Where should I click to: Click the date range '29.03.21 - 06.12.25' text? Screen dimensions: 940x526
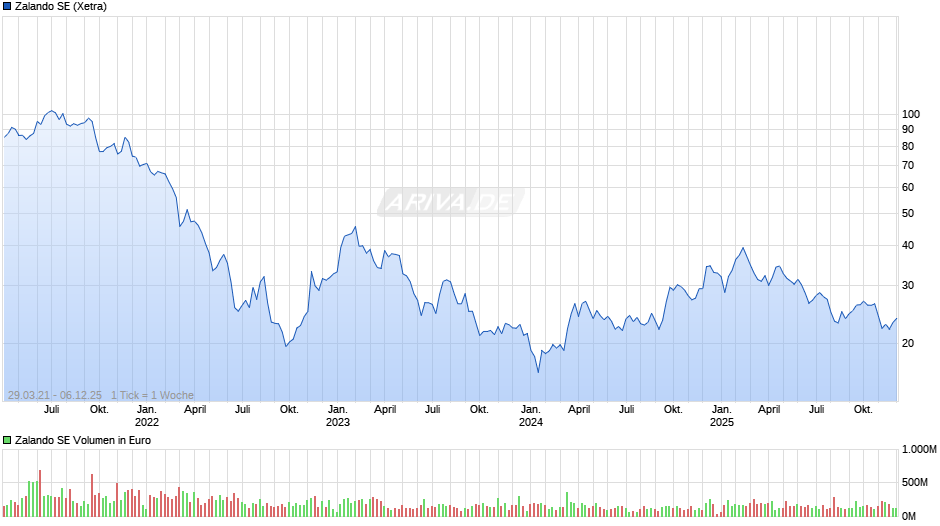point(55,395)
